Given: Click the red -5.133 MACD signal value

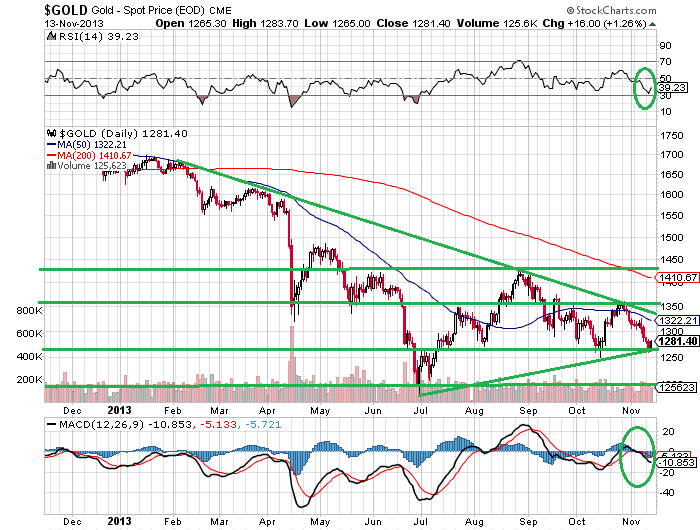Looking at the screenshot, I should coord(218,425).
